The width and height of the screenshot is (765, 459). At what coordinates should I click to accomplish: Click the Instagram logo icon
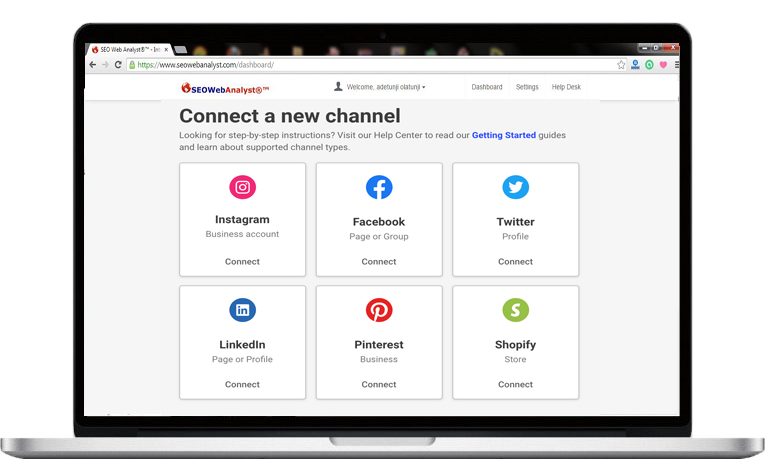click(x=242, y=187)
